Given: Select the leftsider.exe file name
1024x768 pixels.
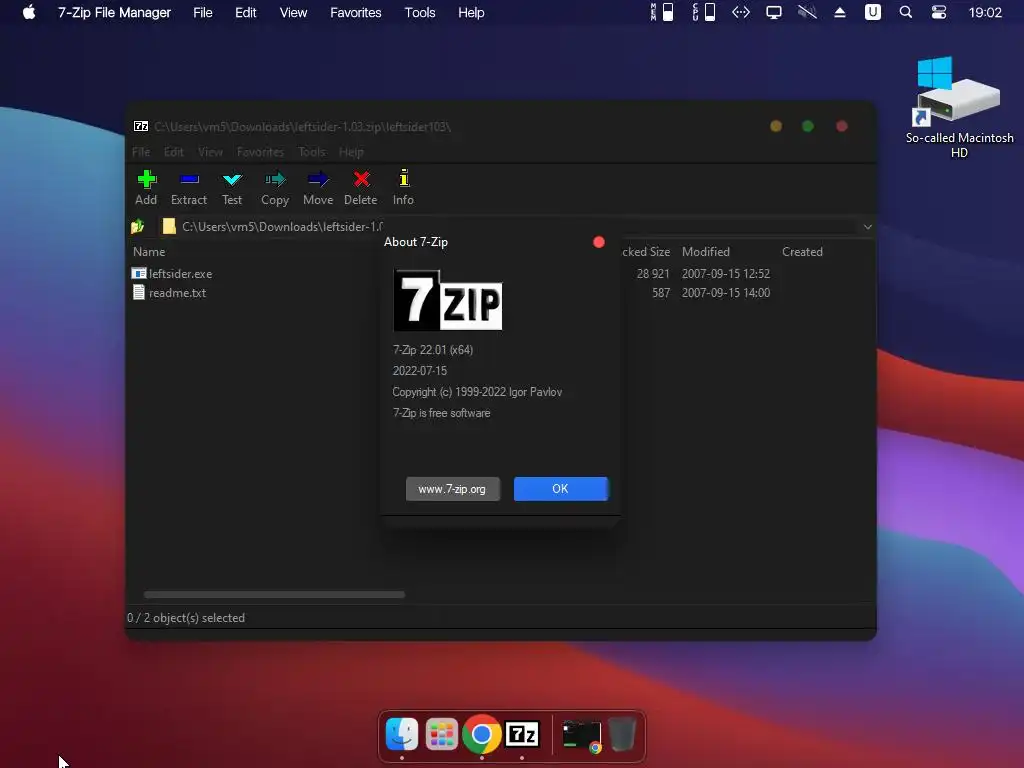Looking at the screenshot, I should [x=180, y=274].
